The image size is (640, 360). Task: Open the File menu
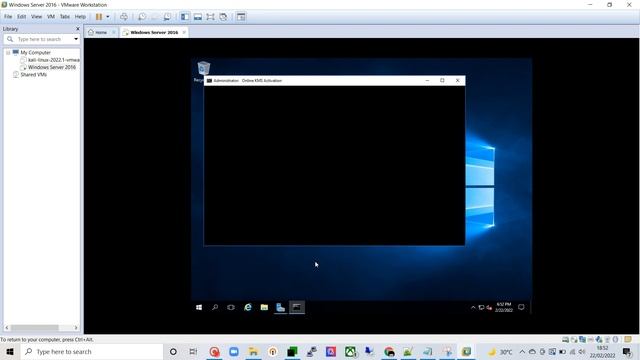coord(8,17)
